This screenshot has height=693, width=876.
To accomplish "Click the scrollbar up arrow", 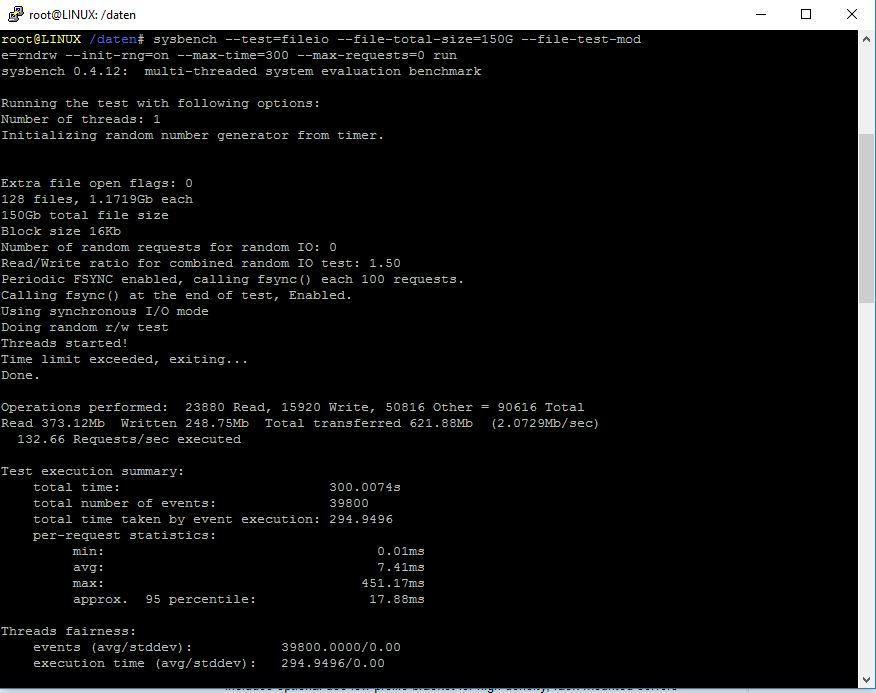I will point(866,39).
